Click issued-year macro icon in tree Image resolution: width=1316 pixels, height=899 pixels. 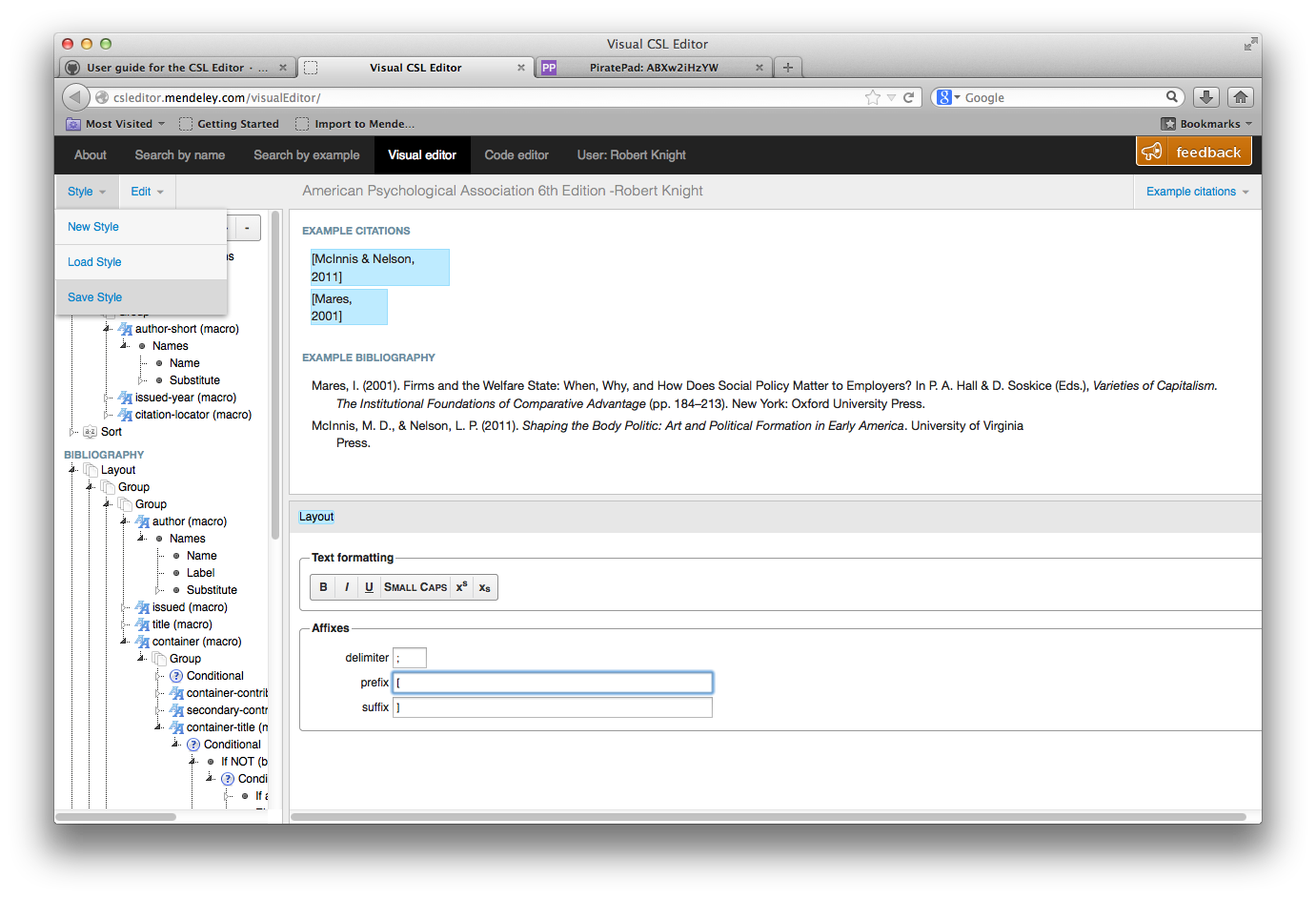click(125, 398)
